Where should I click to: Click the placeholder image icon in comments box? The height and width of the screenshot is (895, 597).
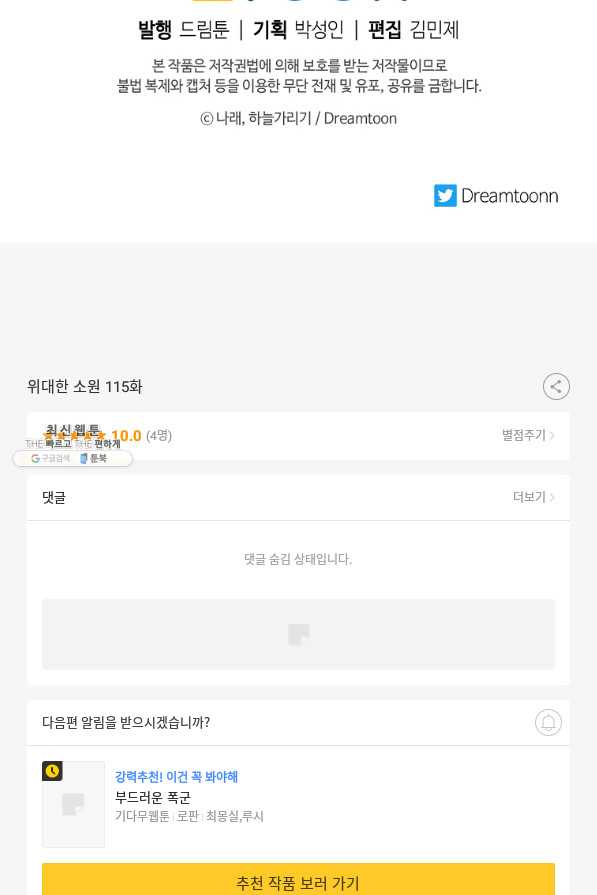click(298, 634)
